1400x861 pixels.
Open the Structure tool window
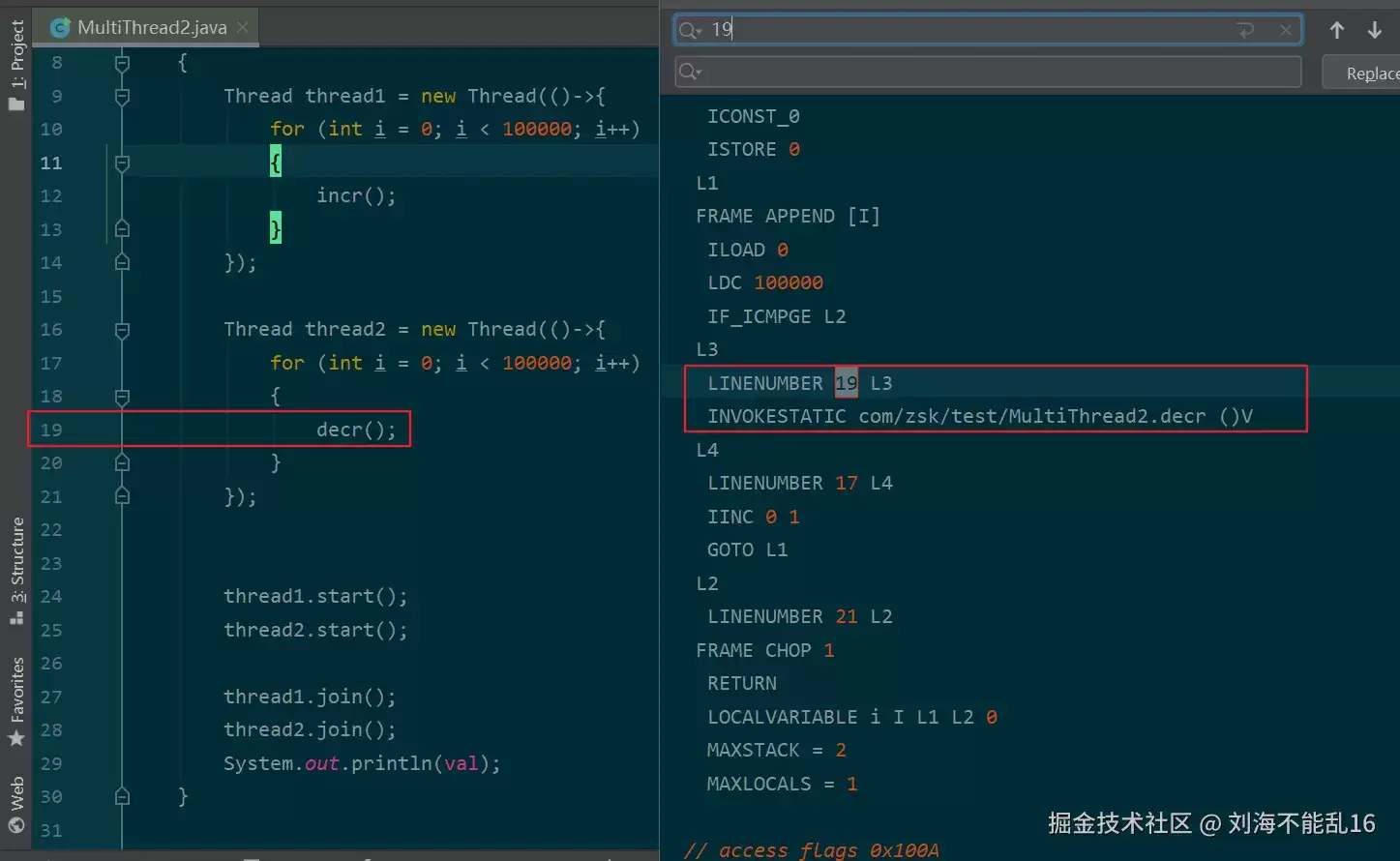pyautogui.click(x=16, y=560)
